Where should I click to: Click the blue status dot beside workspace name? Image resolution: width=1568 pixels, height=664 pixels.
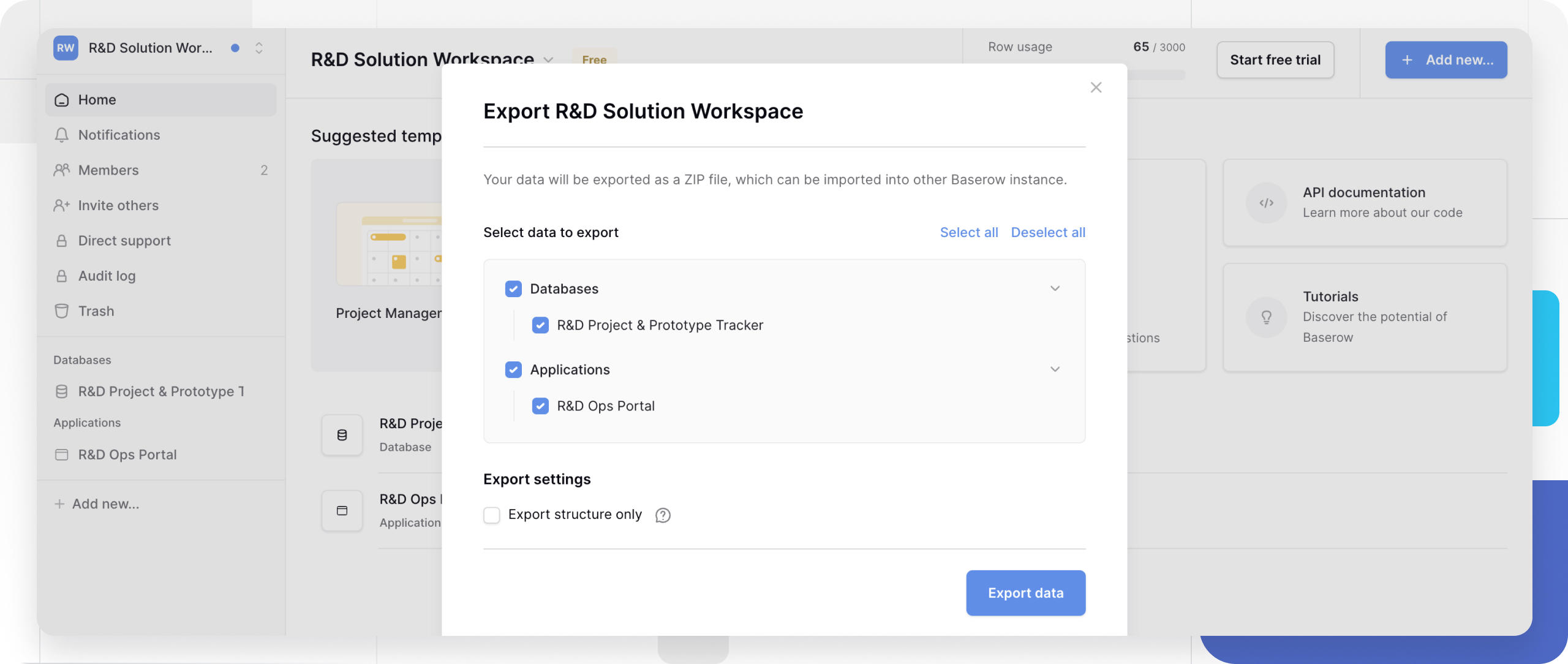coord(235,48)
